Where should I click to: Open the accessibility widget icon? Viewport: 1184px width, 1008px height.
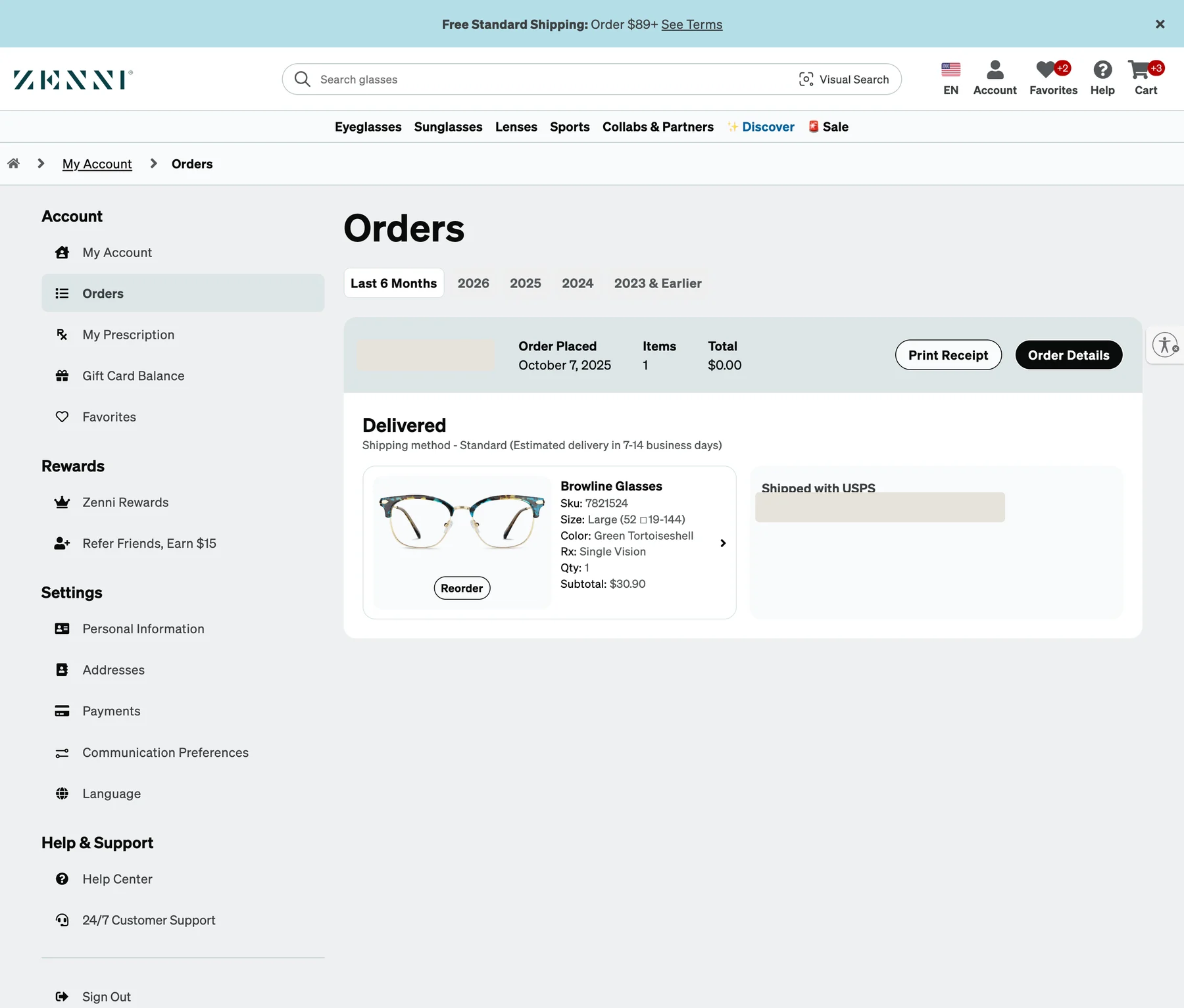click(x=1166, y=345)
